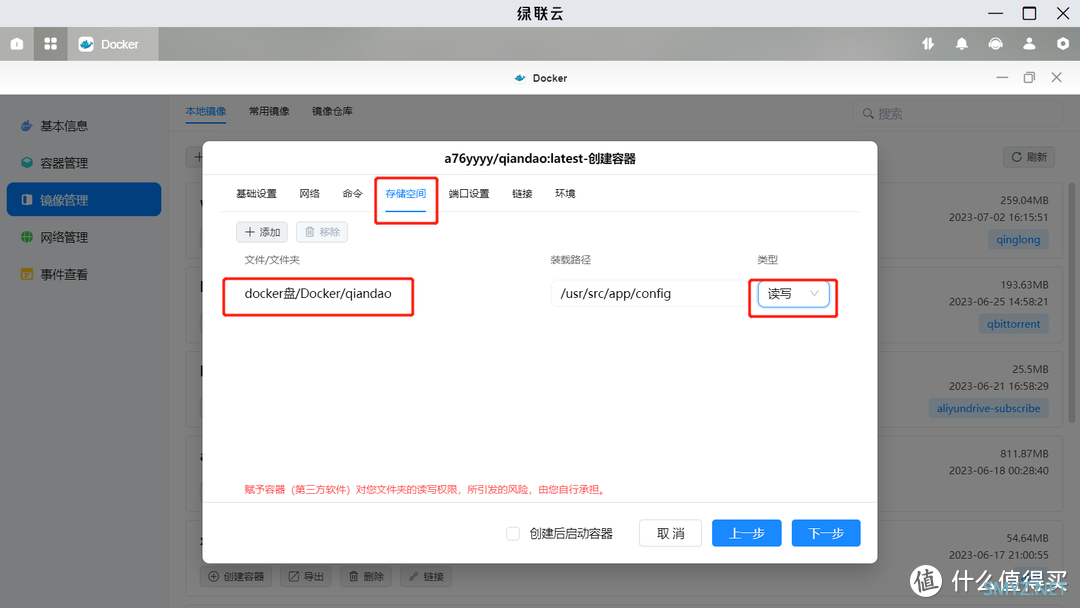Toggle 创建后启动容器 checkbox
Image resolution: width=1080 pixels, height=608 pixels.
(512, 534)
